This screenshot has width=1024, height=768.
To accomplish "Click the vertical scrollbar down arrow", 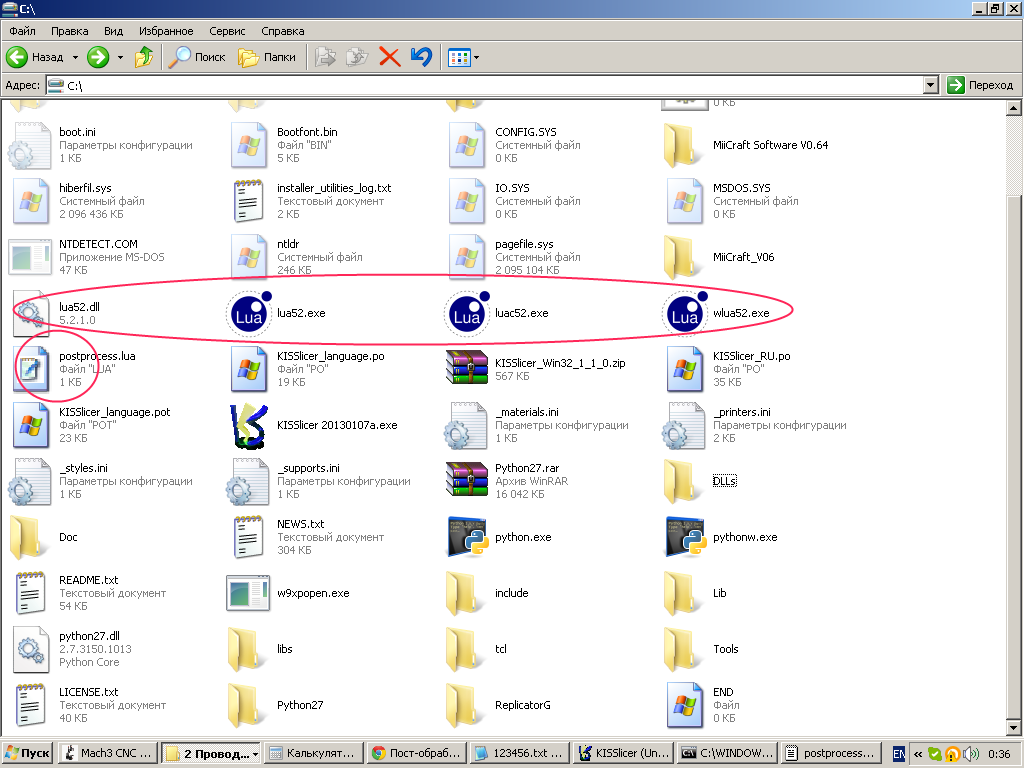I will coord(1014,725).
